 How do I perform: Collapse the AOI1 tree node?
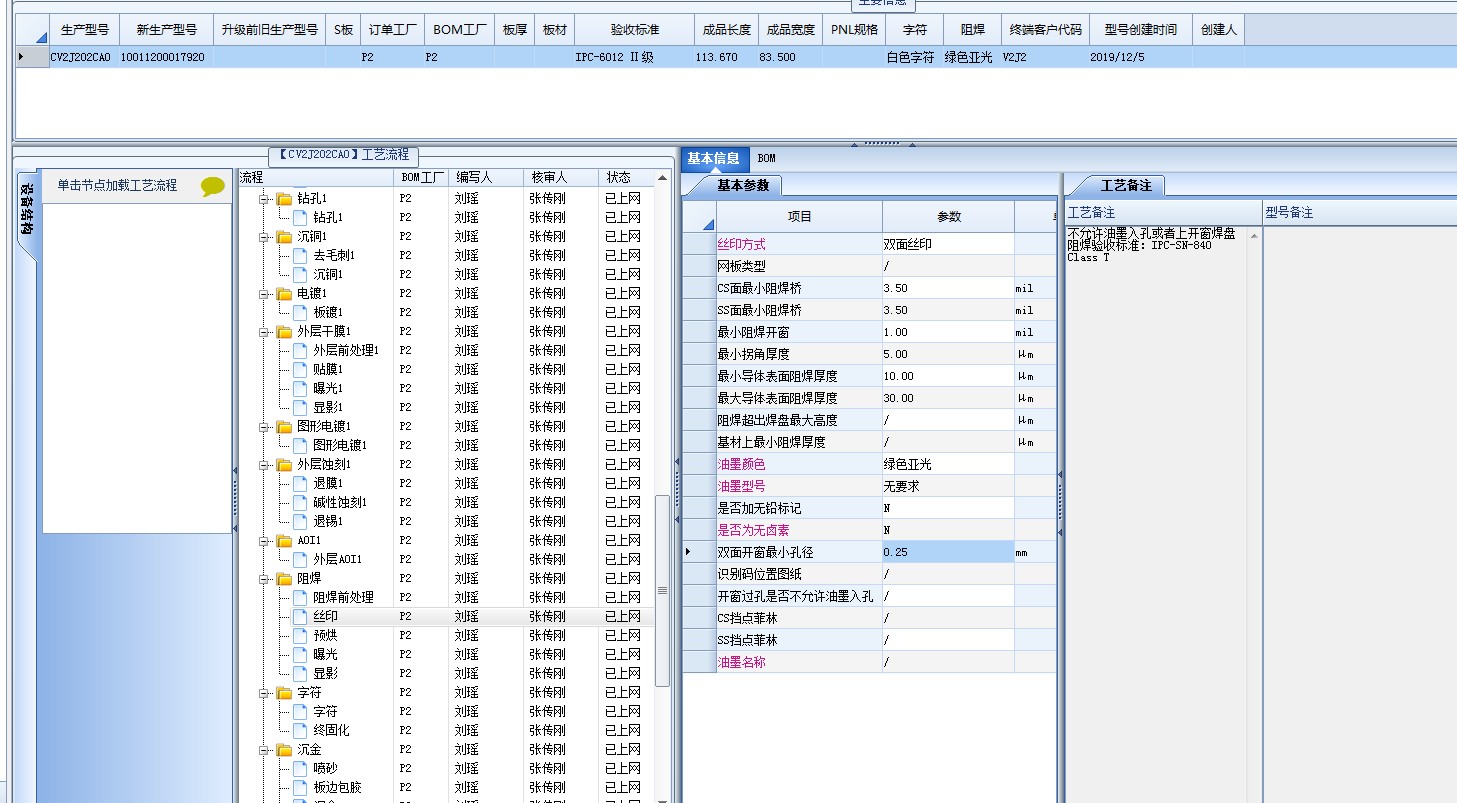265,541
